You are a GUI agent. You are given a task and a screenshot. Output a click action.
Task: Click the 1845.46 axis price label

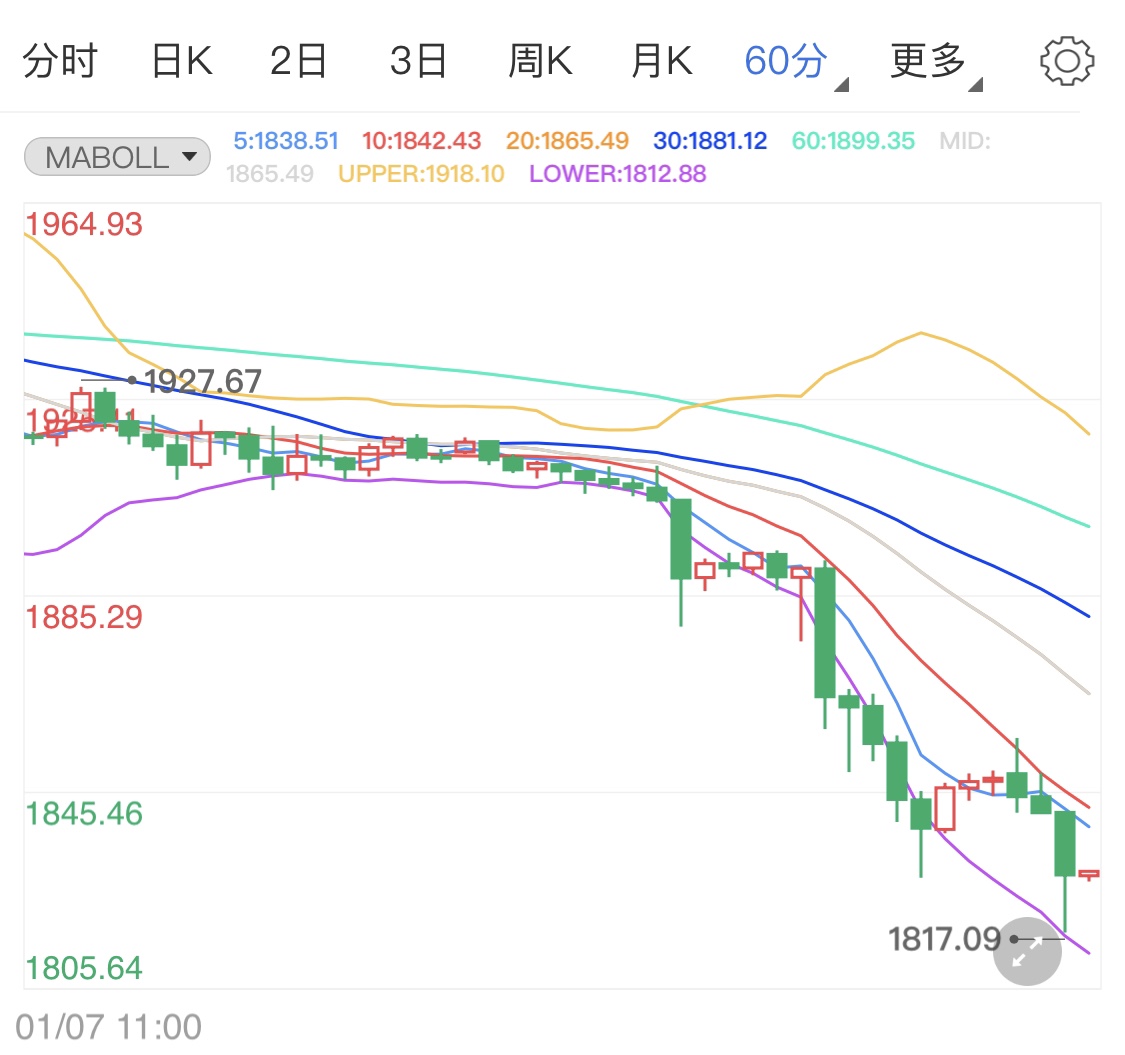click(x=84, y=814)
